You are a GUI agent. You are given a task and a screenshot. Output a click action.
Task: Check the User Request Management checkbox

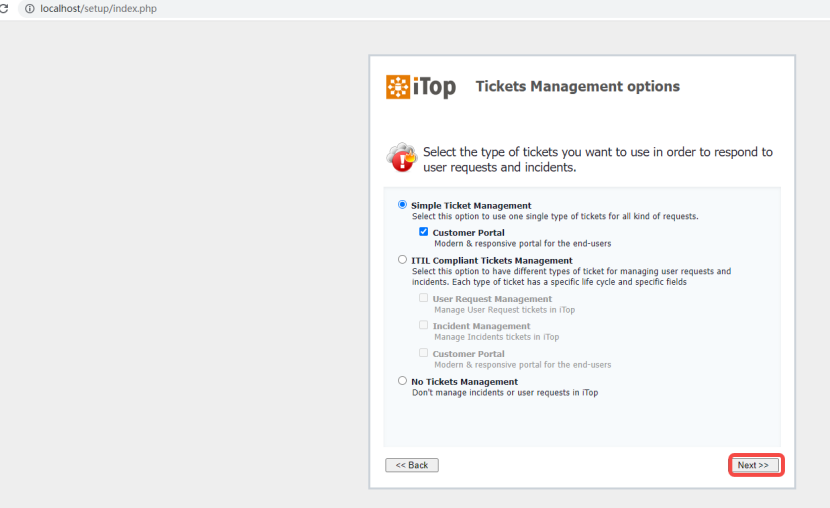423,297
